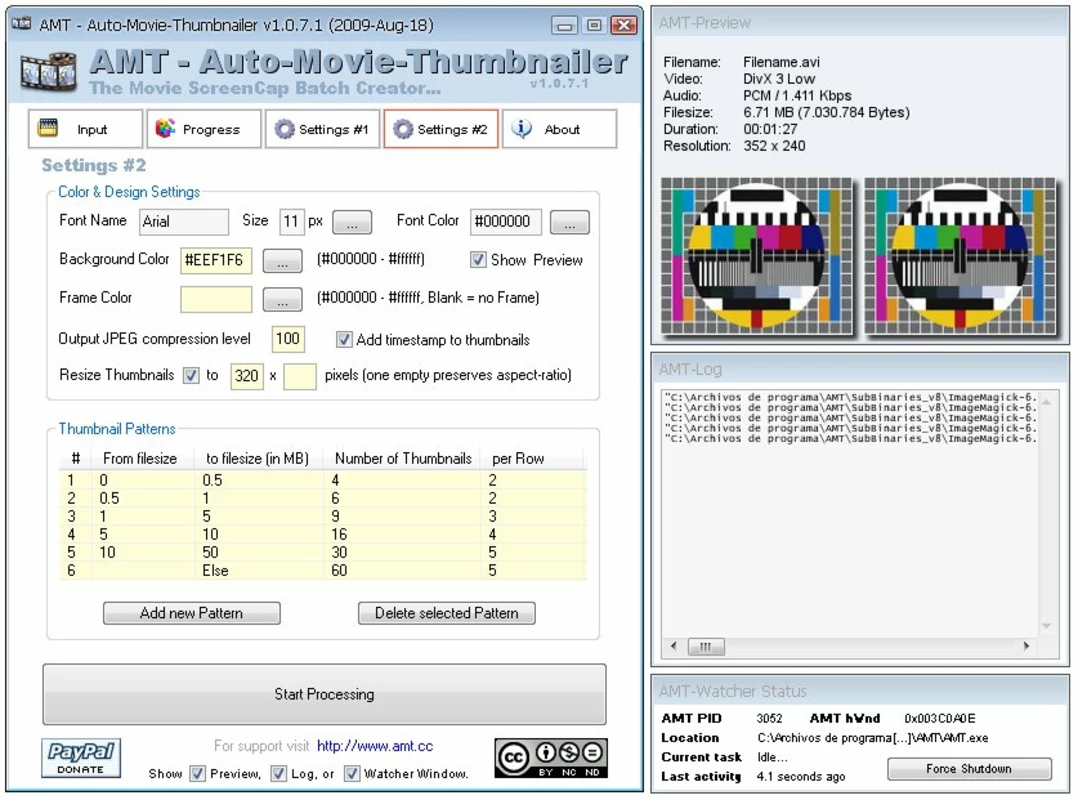Viewport: 1078px width, 800px height.
Task: Click the Font Name field with Arial
Action: (x=184, y=222)
